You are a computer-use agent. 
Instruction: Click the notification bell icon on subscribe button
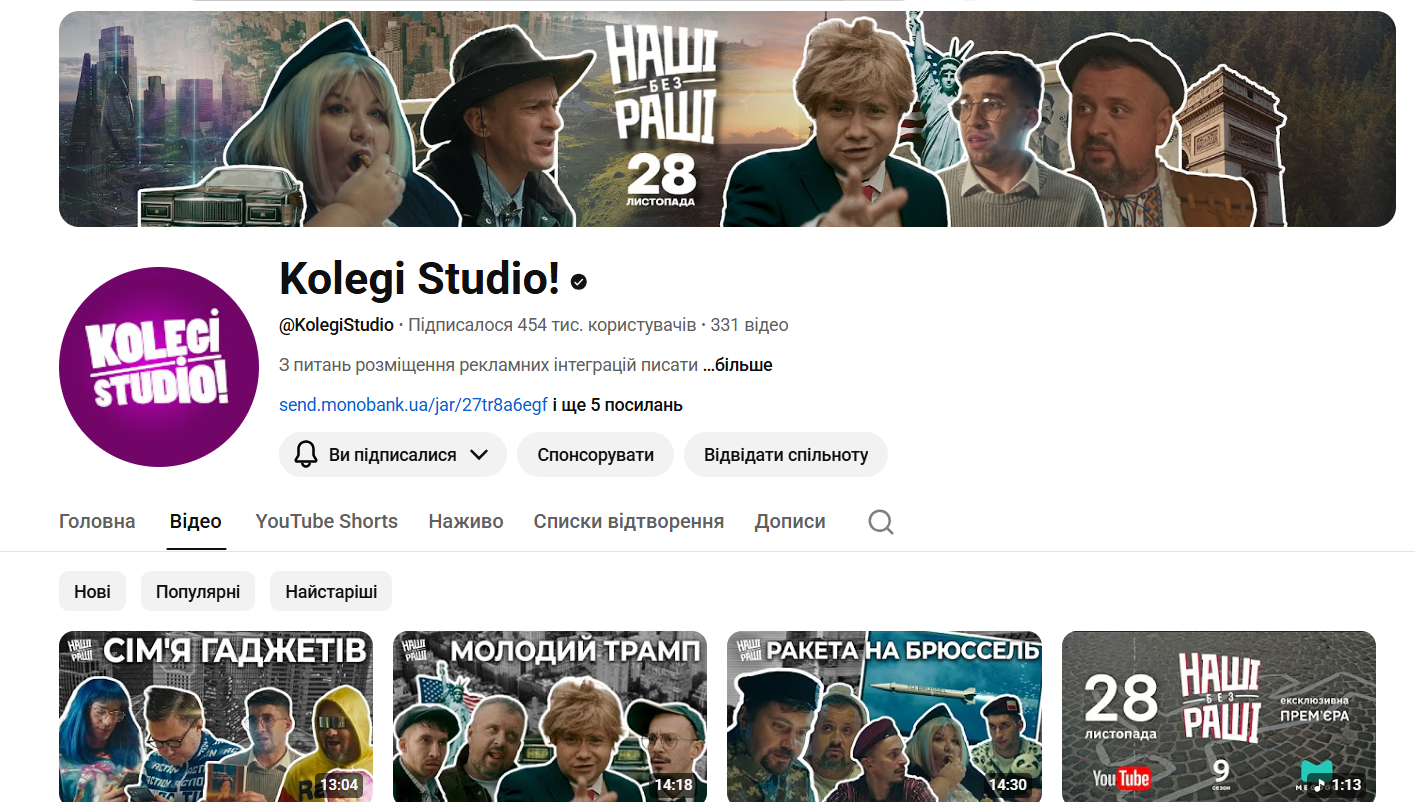tap(306, 455)
